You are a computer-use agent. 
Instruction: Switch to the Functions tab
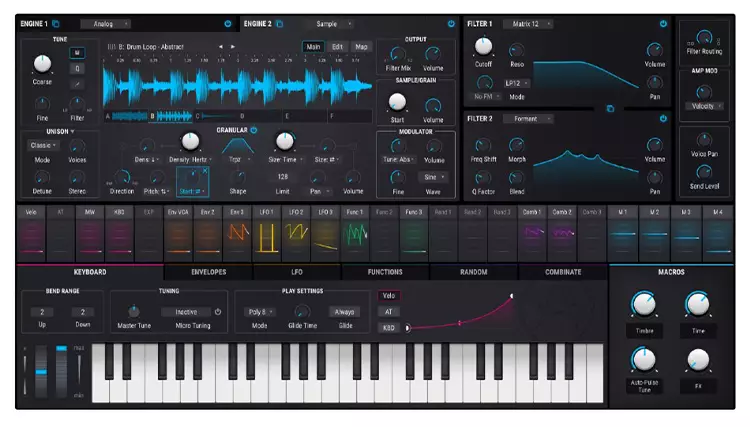tap(385, 272)
